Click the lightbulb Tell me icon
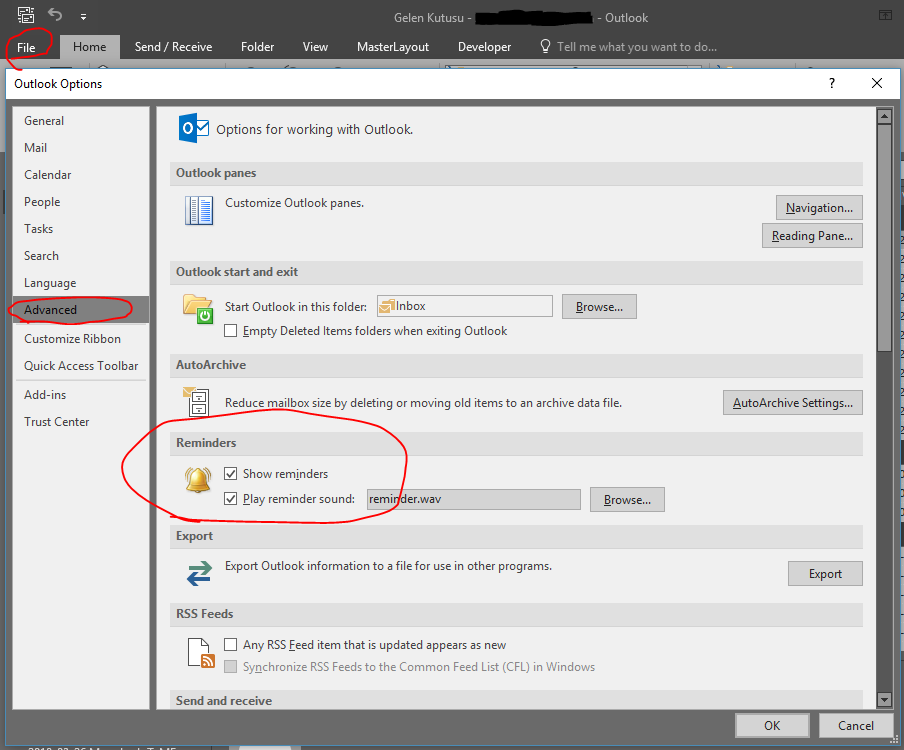 (x=545, y=47)
